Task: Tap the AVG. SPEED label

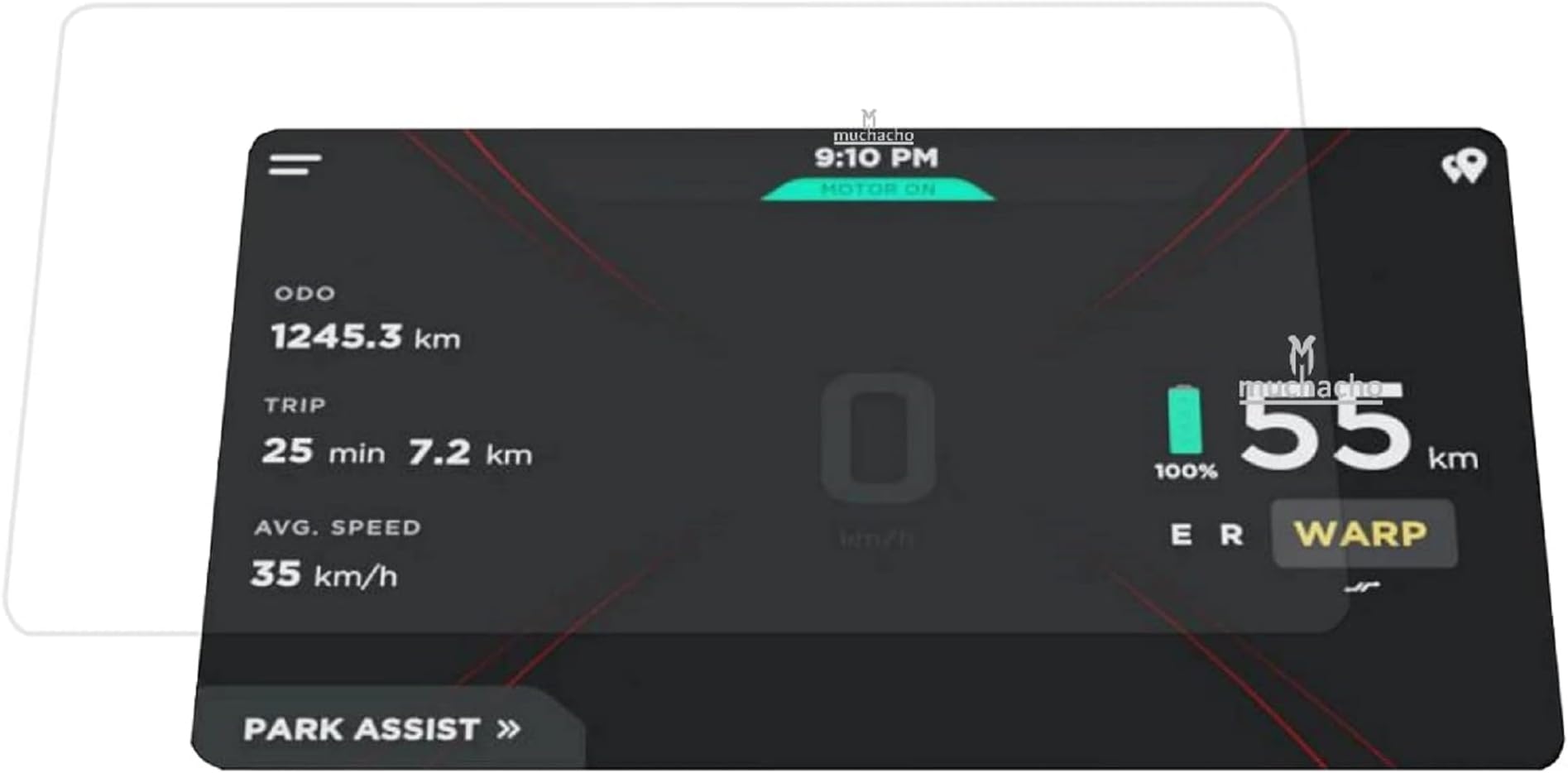Action: coord(338,527)
